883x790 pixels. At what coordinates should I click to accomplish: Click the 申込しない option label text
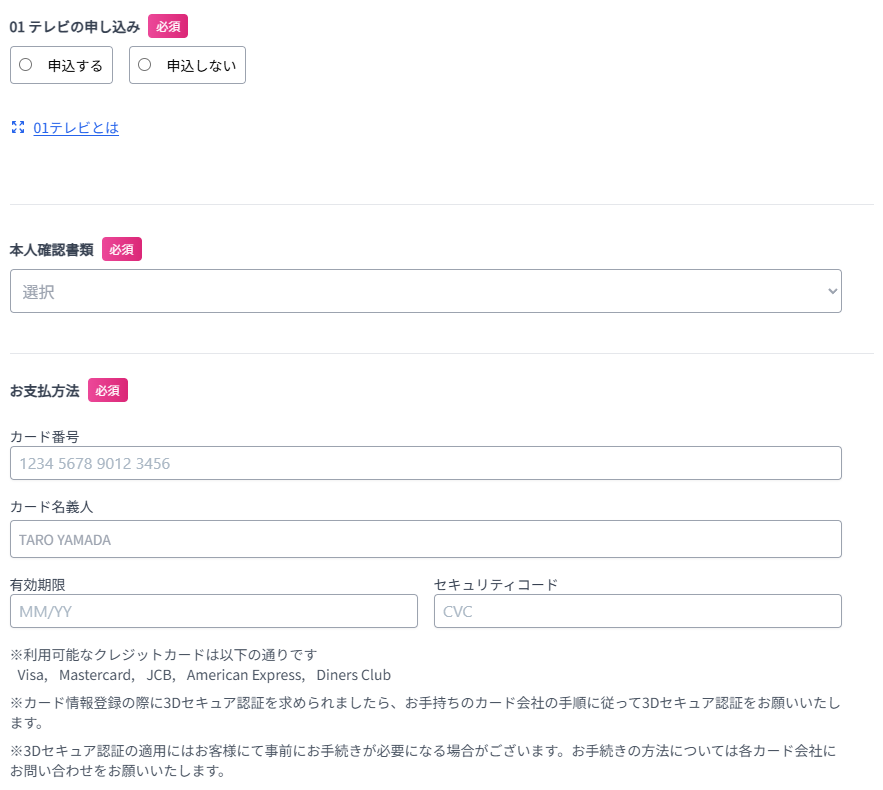[x=201, y=66]
